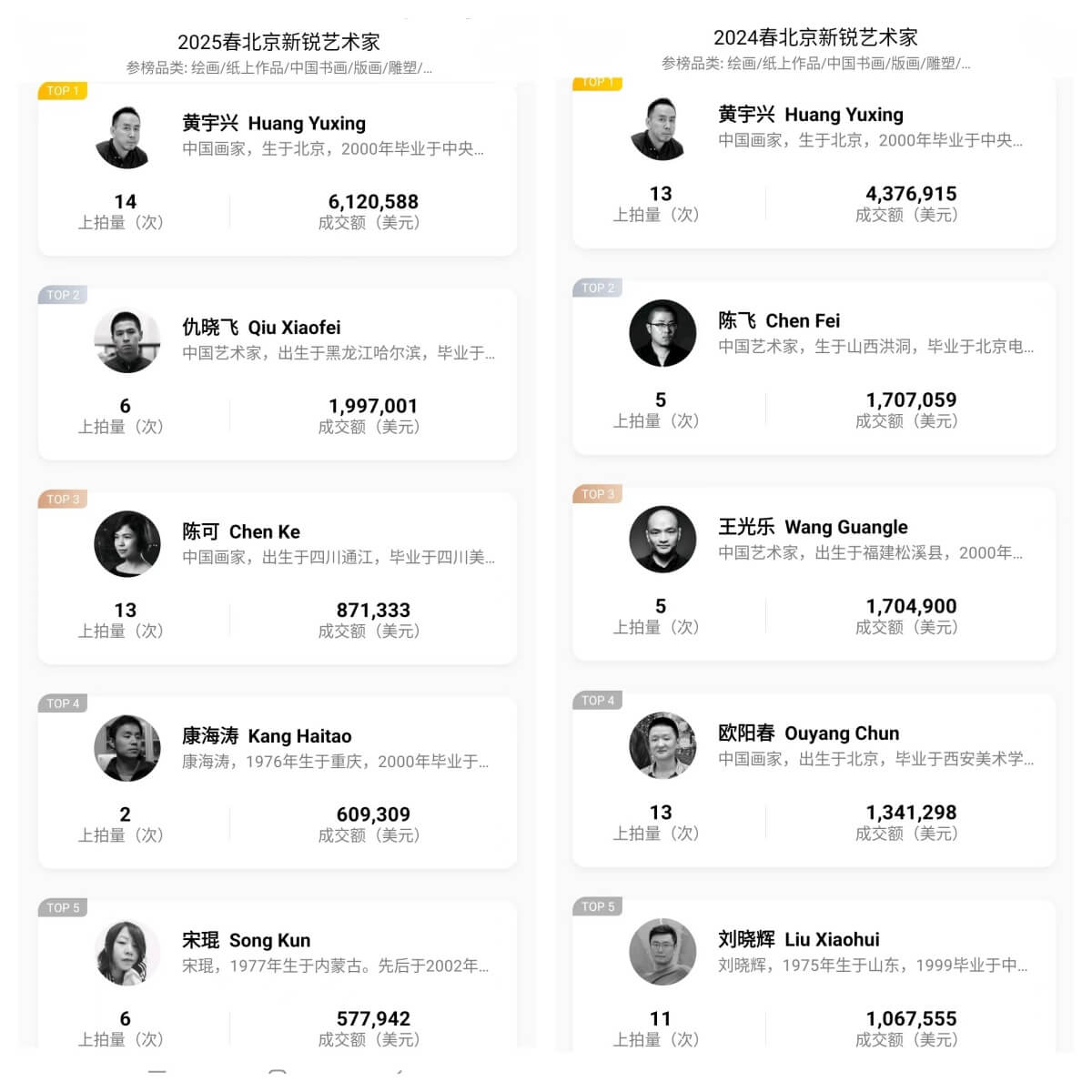Tap Chen Fei's round portrait
The height and width of the screenshot is (1092, 1092).
(662, 333)
